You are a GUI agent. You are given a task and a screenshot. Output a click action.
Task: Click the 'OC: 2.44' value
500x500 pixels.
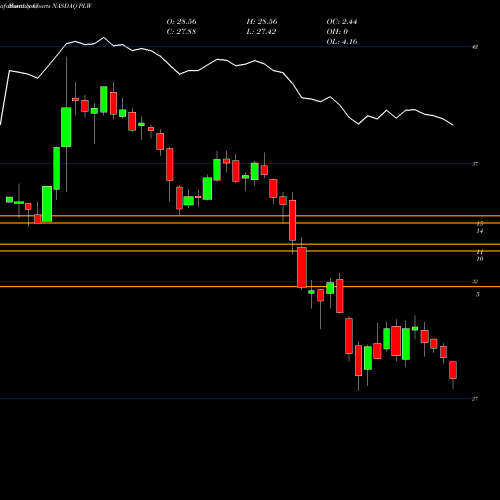coord(342,22)
